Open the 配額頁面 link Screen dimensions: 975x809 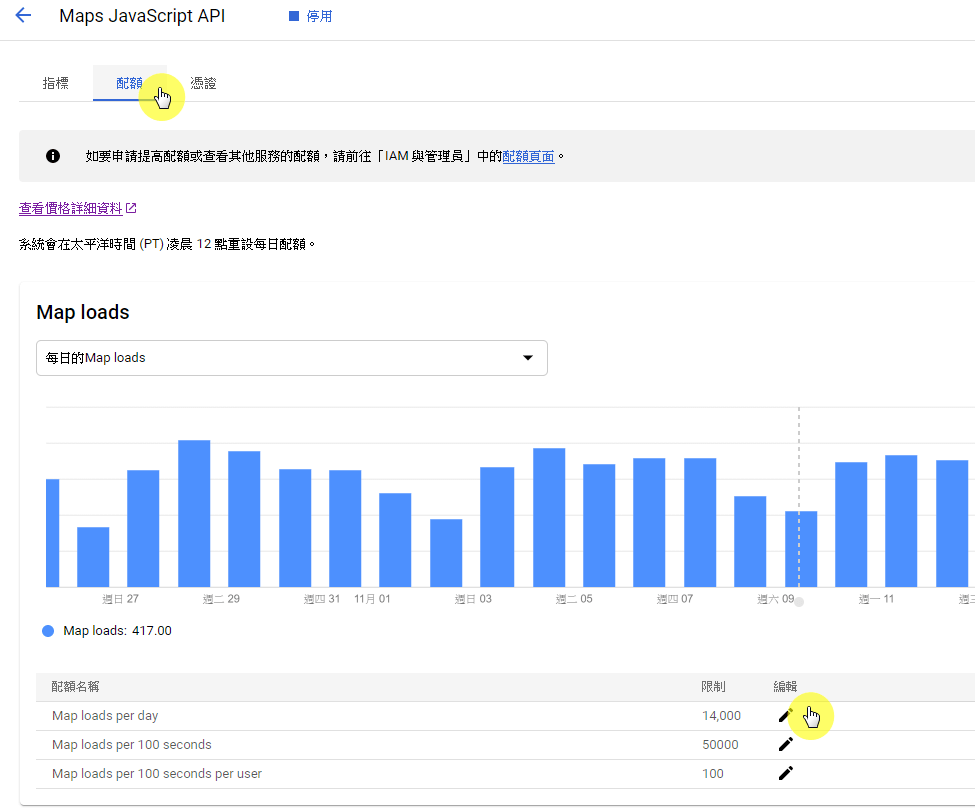point(528,156)
